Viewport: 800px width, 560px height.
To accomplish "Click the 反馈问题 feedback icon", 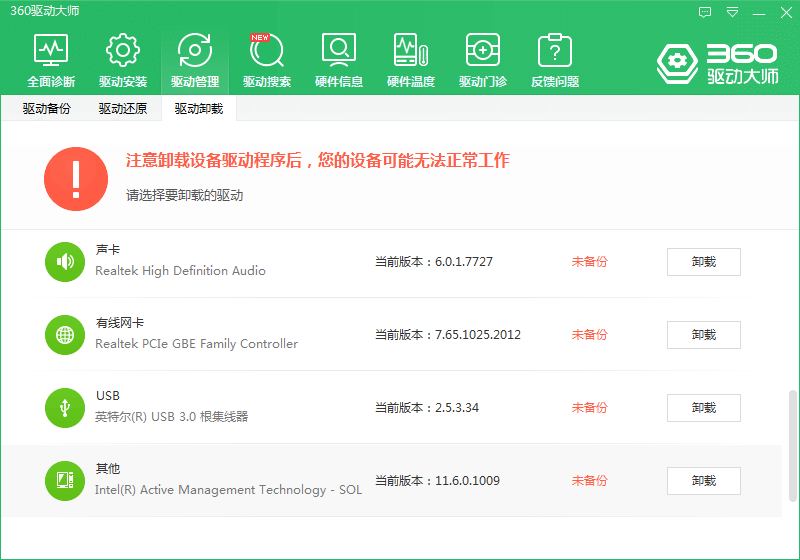I will [x=555, y=60].
